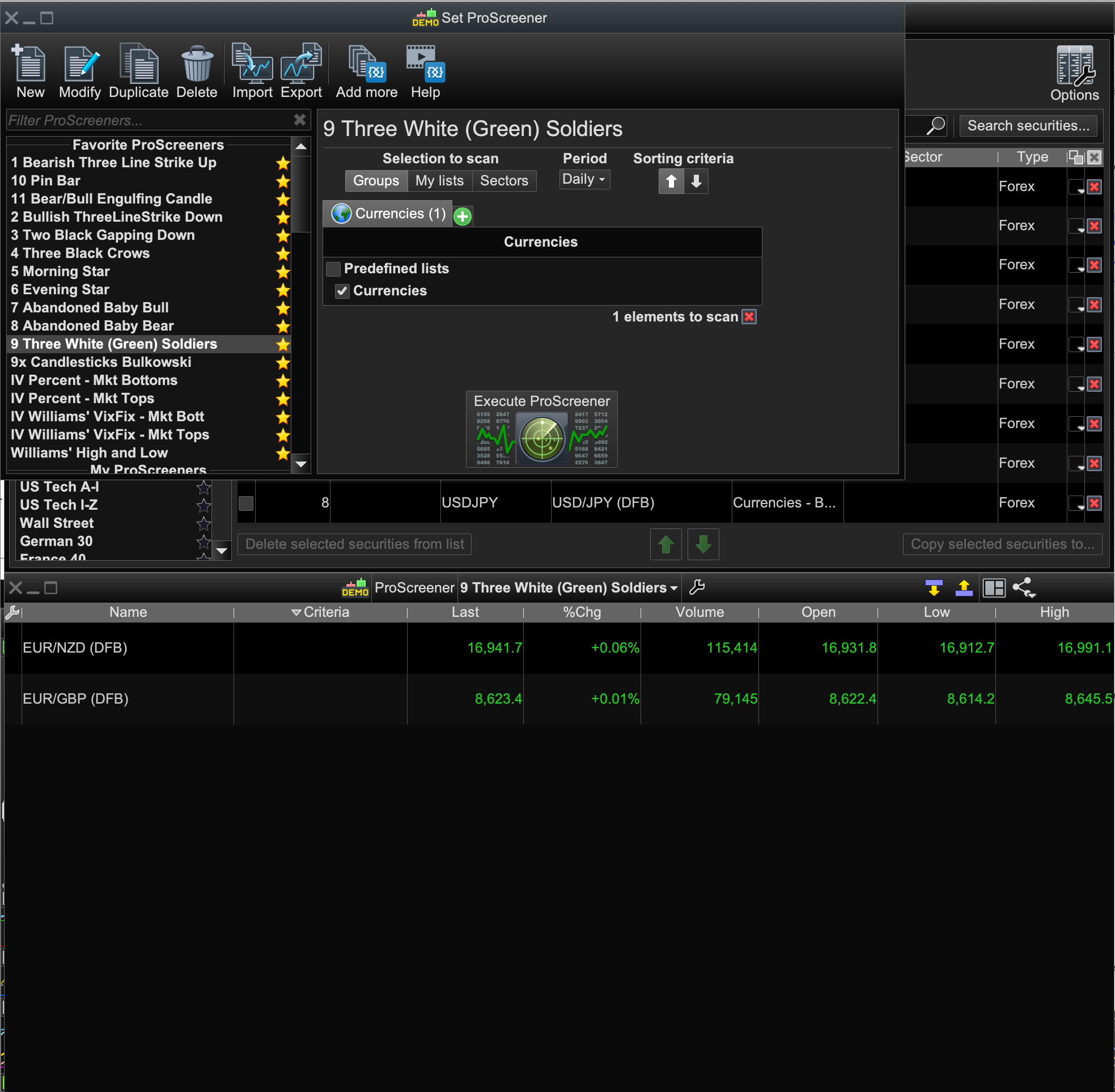This screenshot has width=1115, height=1092.
Task: Switch to the Sectors tab
Action: (503, 181)
